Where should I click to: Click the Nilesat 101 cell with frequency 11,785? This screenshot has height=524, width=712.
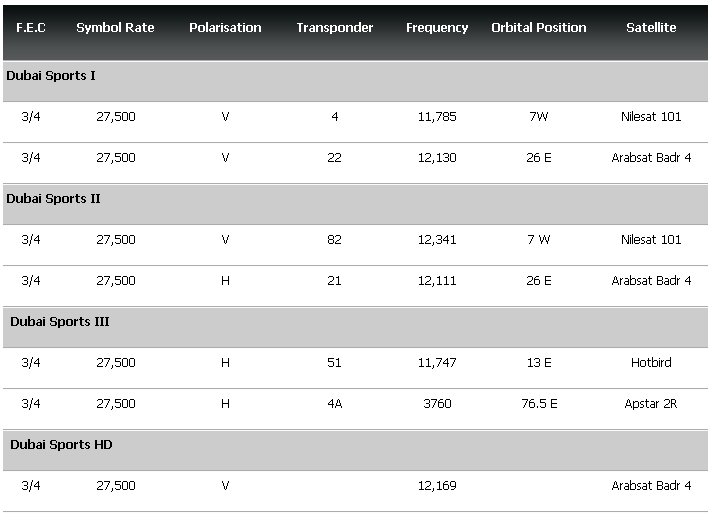click(651, 117)
